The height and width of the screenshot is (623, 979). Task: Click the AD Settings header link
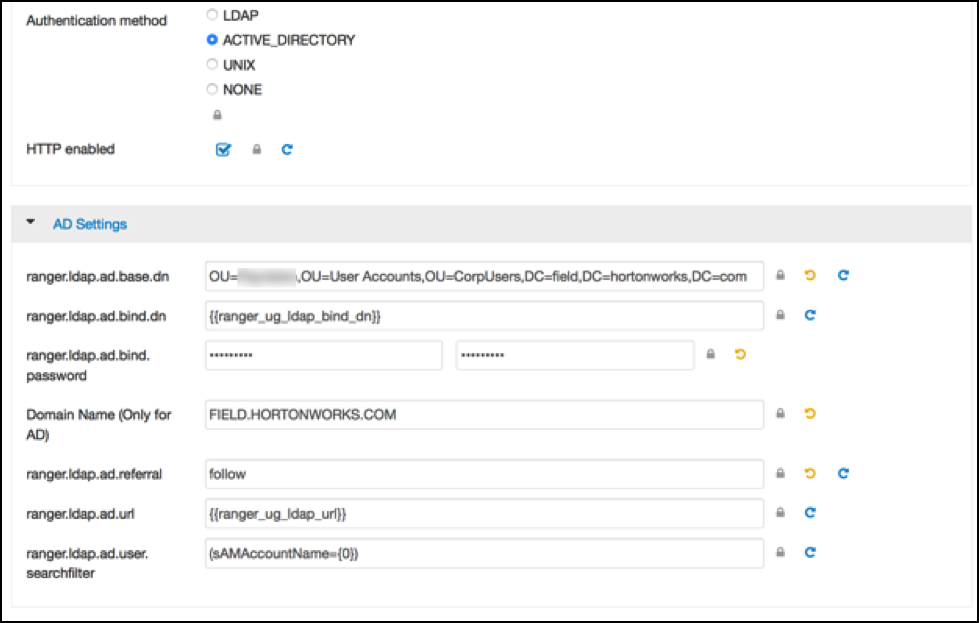[x=89, y=224]
